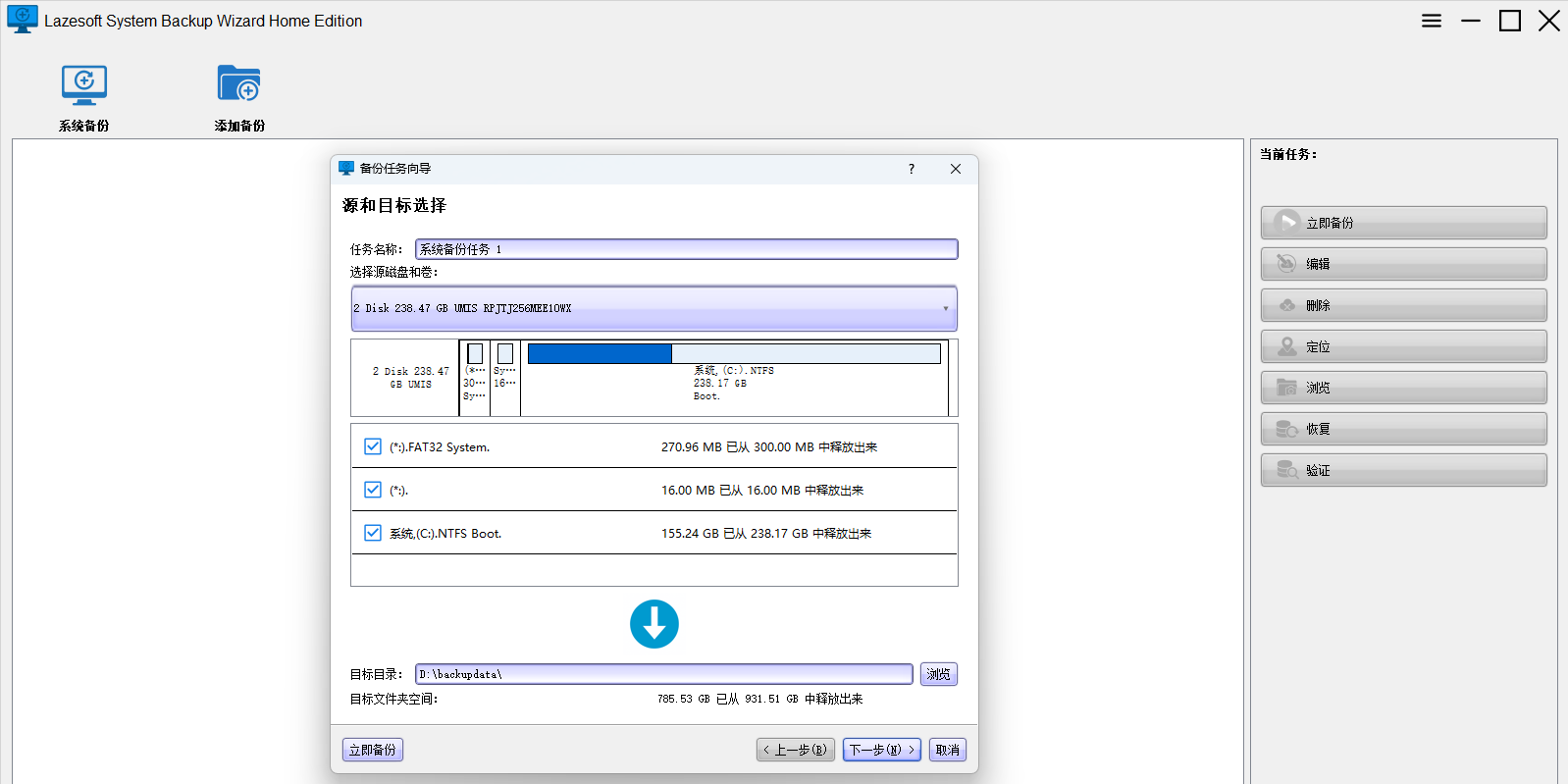Click the 系统备份 system backup icon
1568x784 pixels.
point(84,86)
